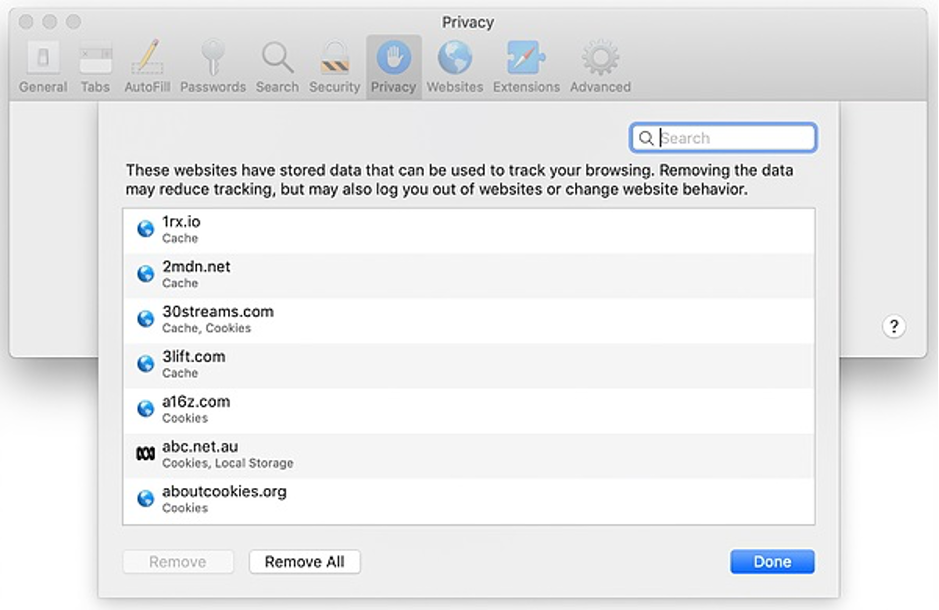
Task: Click the greyed-out Remove button
Action: point(178,562)
